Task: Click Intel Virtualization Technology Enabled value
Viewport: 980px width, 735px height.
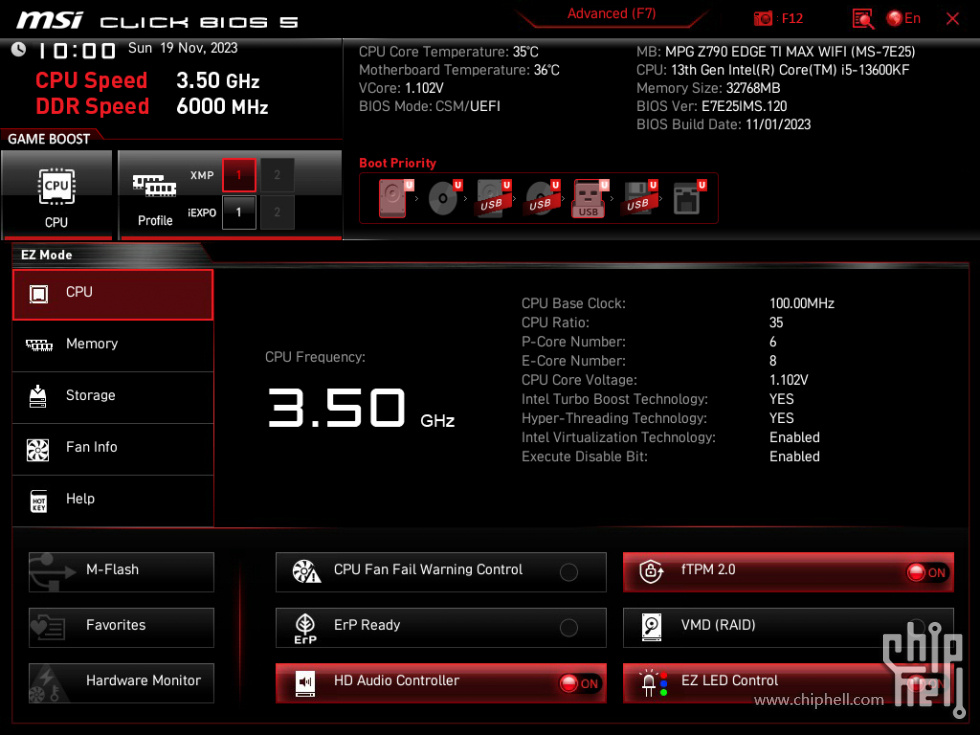Action: tap(794, 438)
